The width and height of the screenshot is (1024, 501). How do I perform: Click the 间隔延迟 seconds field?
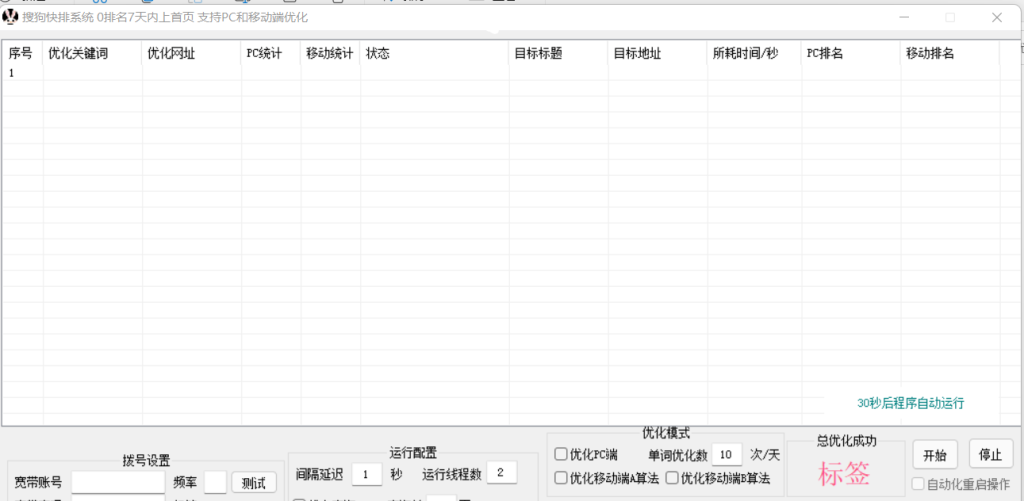366,474
